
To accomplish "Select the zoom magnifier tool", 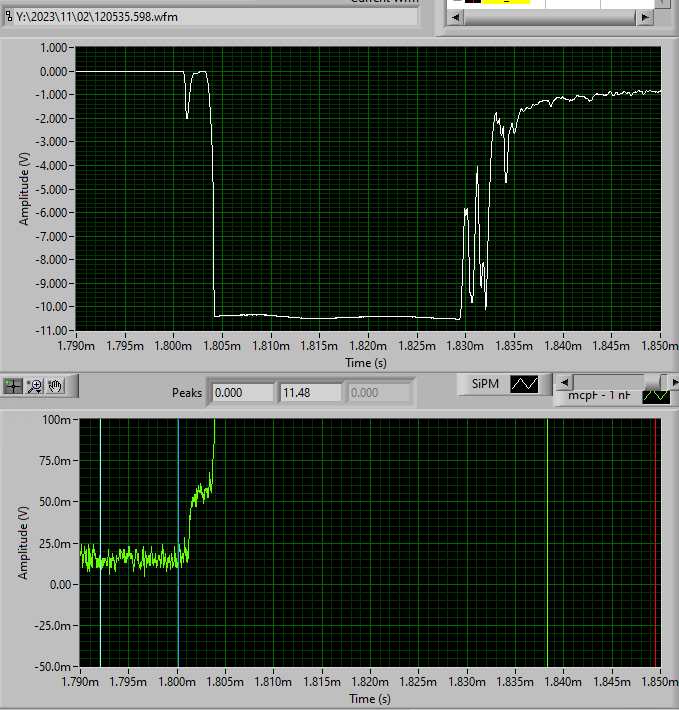I will click(34, 386).
